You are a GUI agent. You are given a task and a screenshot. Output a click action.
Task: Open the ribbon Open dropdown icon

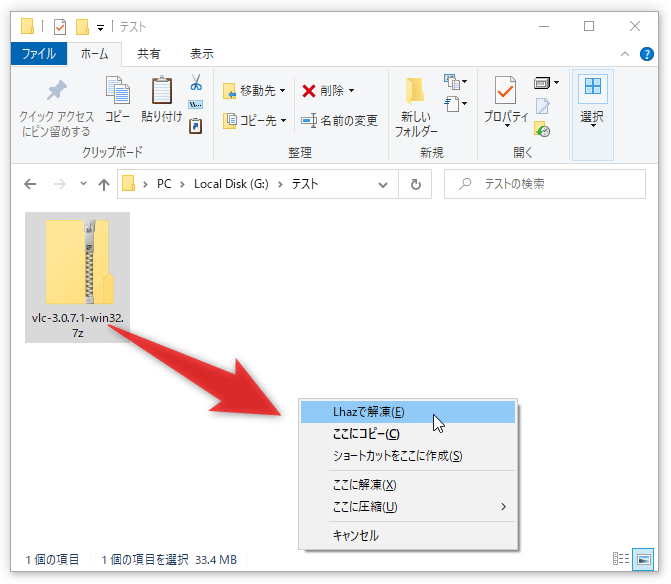tap(546, 82)
